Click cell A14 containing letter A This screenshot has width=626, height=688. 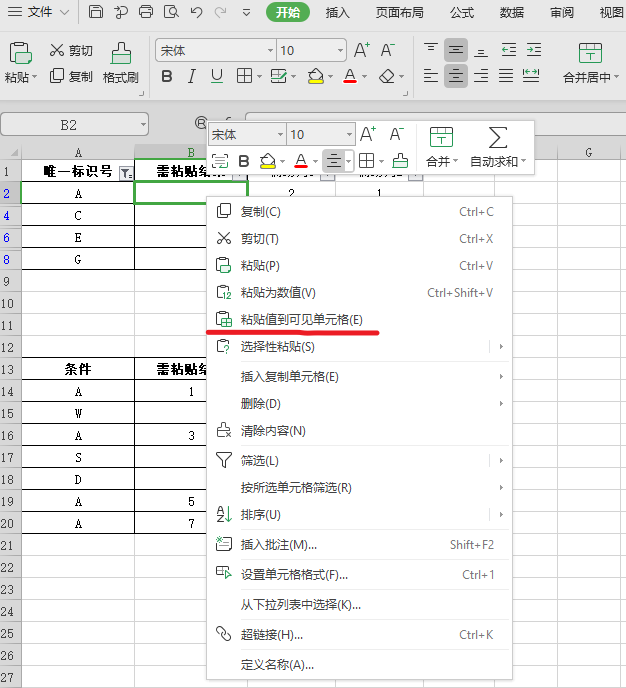(x=78, y=391)
